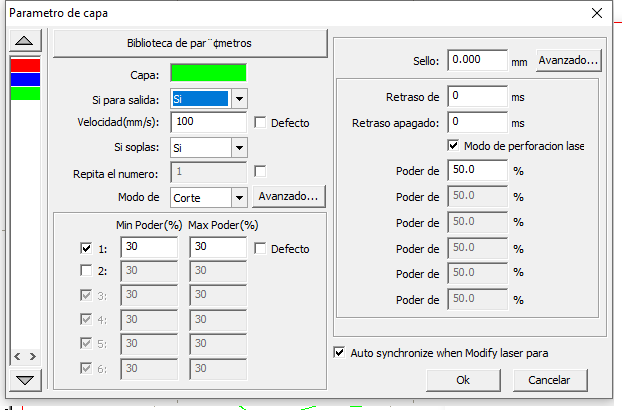Enable the Repita el numero checkbox

(x=260, y=172)
